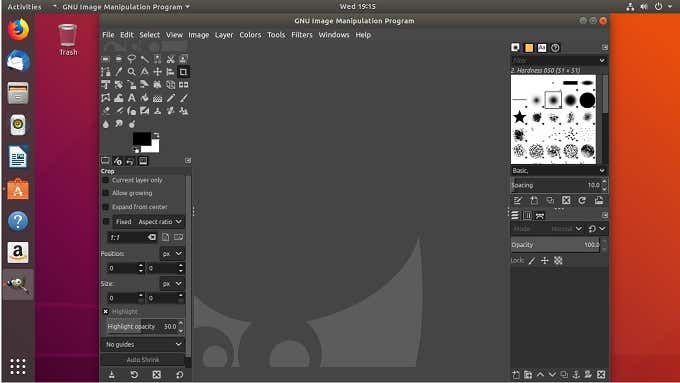Select the Color Picker eyedropper tool

tap(118, 72)
